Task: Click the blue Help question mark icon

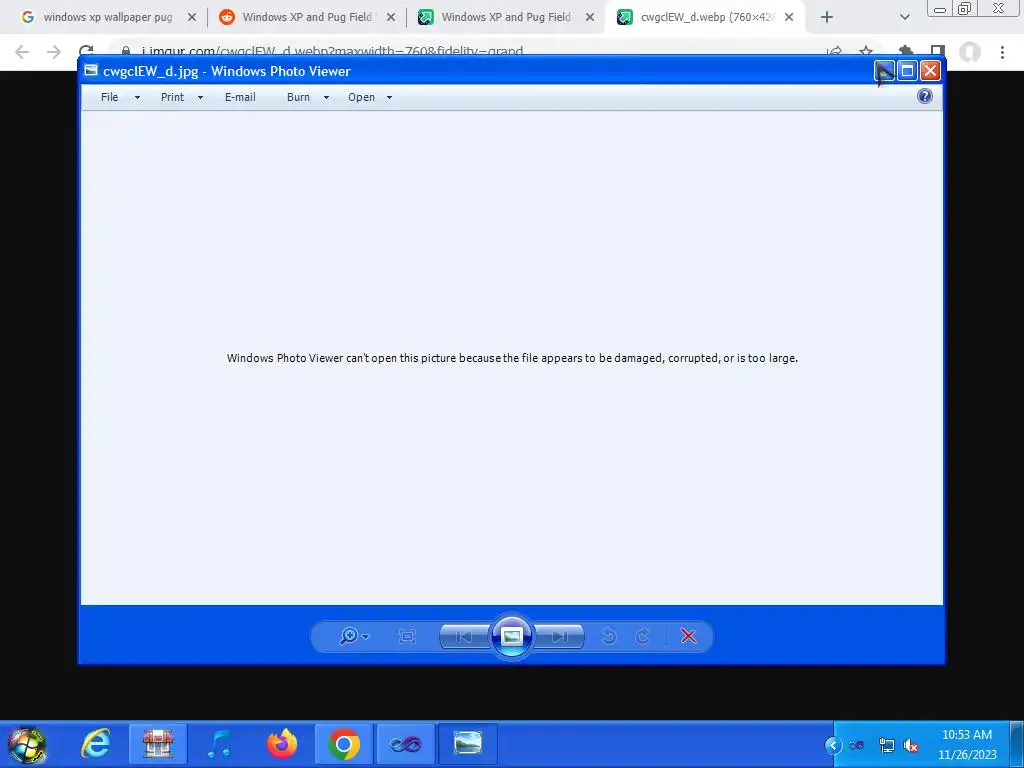Action: point(925,97)
